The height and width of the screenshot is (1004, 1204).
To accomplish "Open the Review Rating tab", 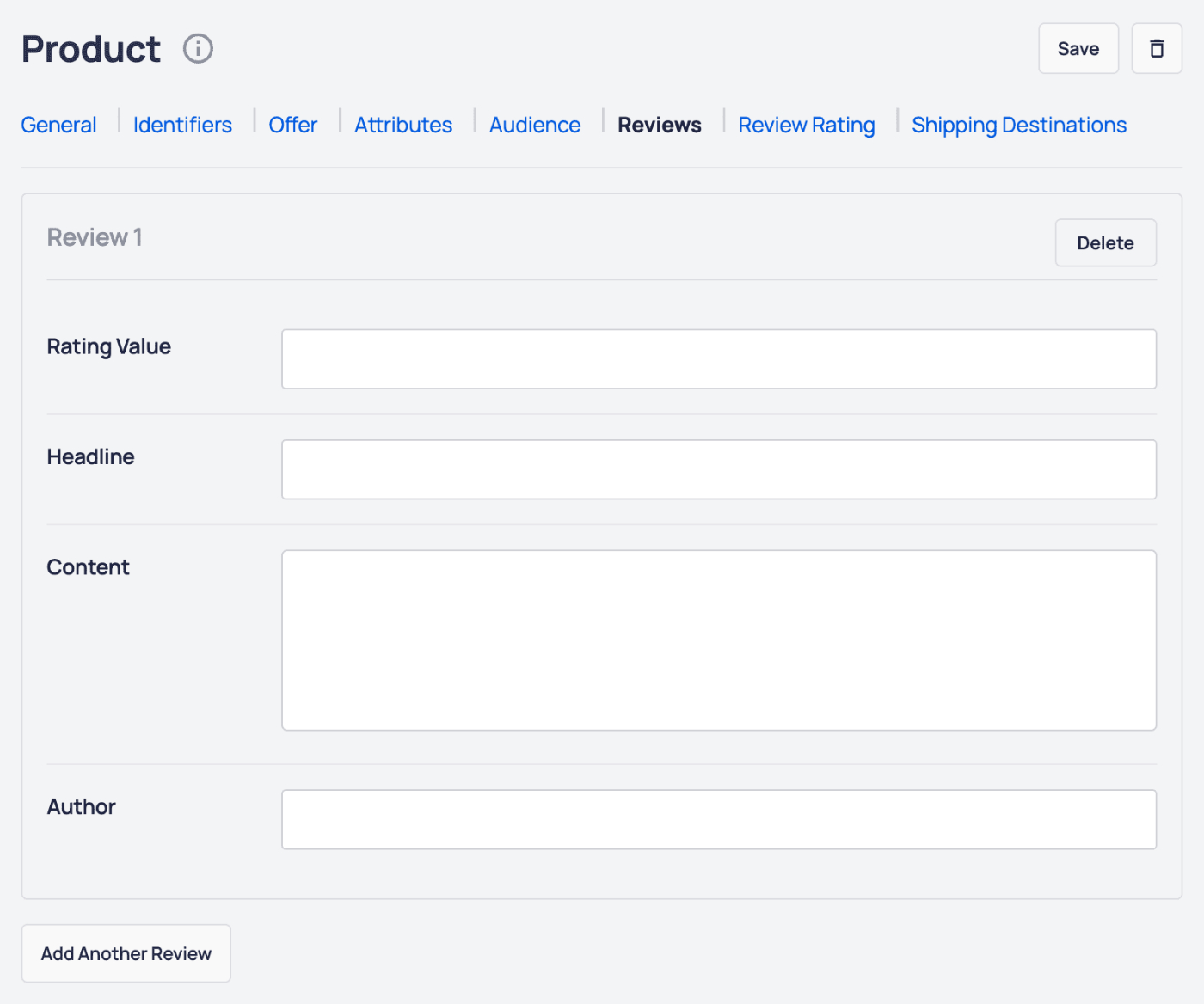I will click(806, 125).
